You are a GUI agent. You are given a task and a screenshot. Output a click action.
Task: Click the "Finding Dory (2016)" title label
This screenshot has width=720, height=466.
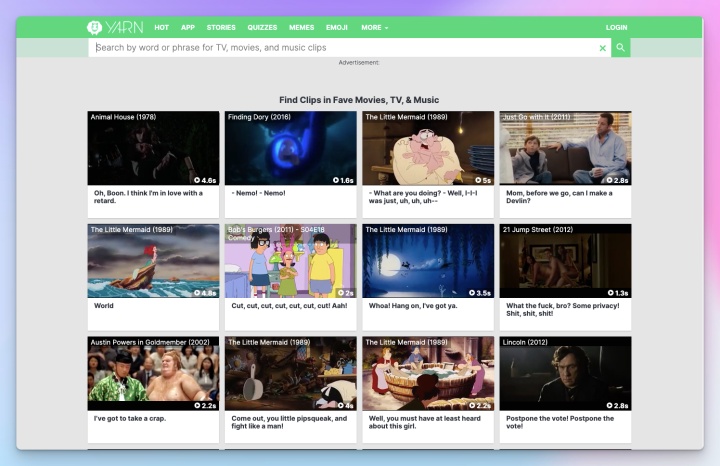click(x=259, y=117)
